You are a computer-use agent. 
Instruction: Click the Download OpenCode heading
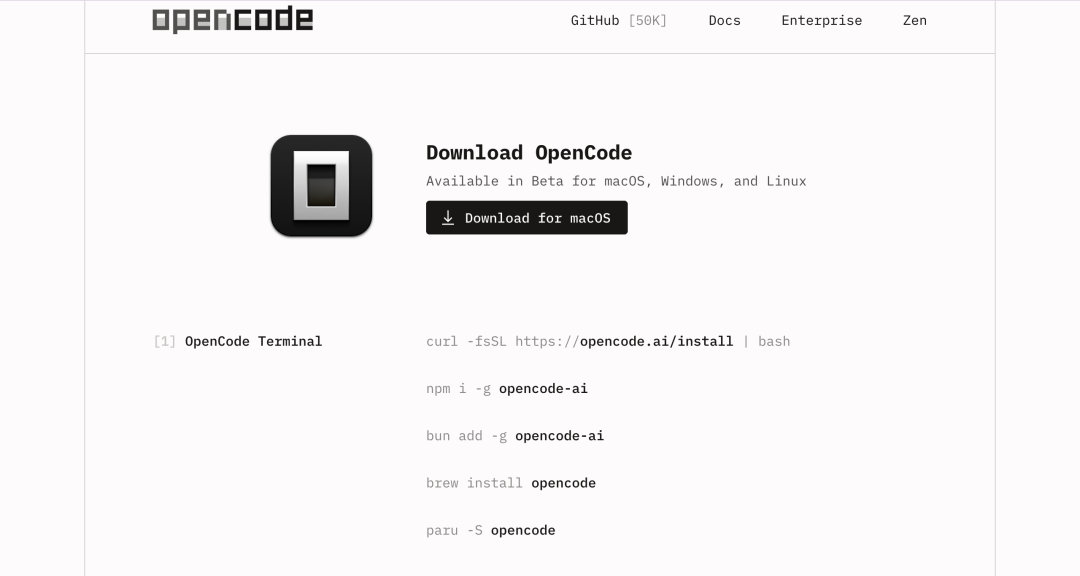pyautogui.click(x=529, y=152)
